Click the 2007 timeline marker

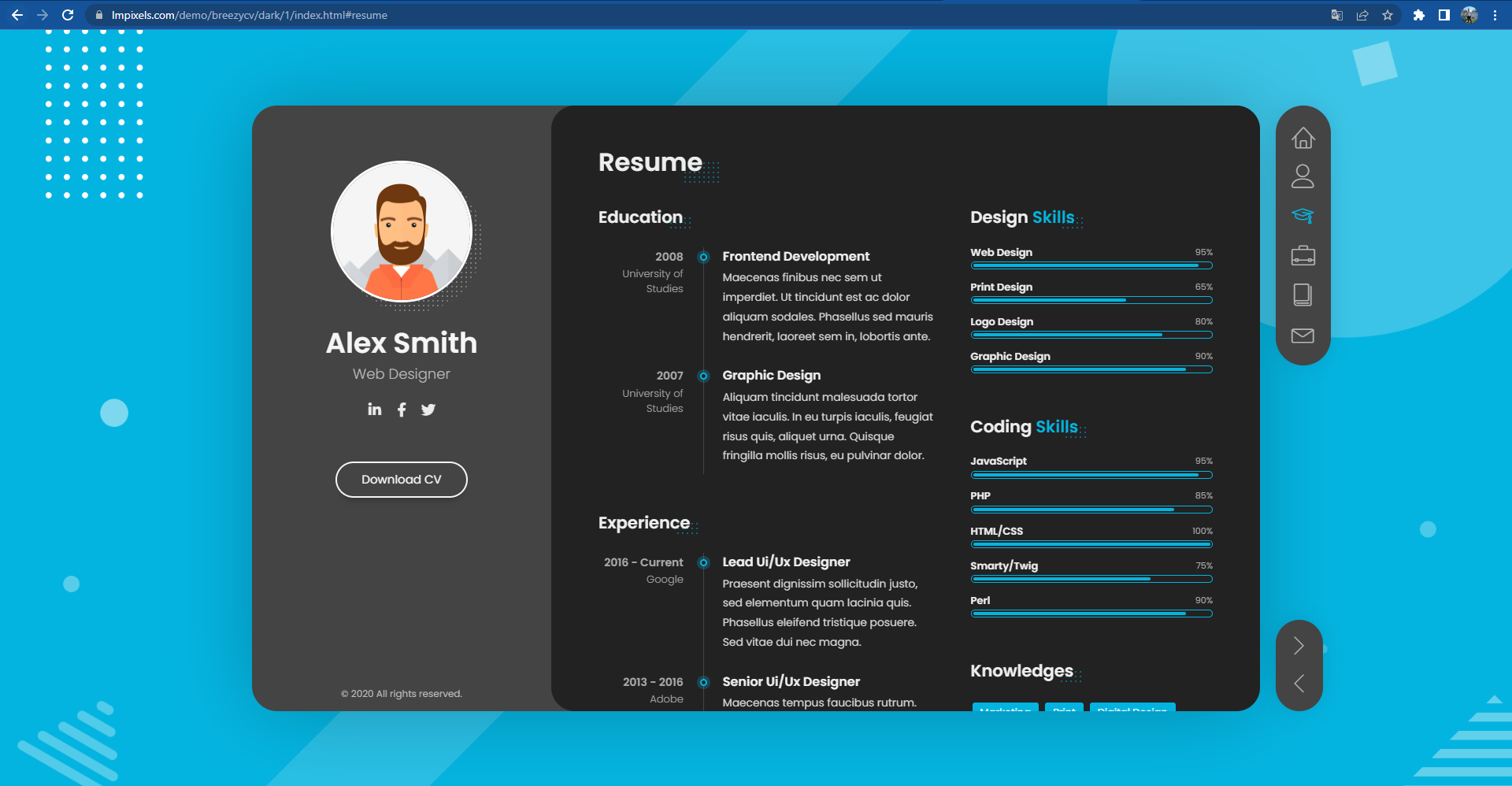tap(704, 376)
